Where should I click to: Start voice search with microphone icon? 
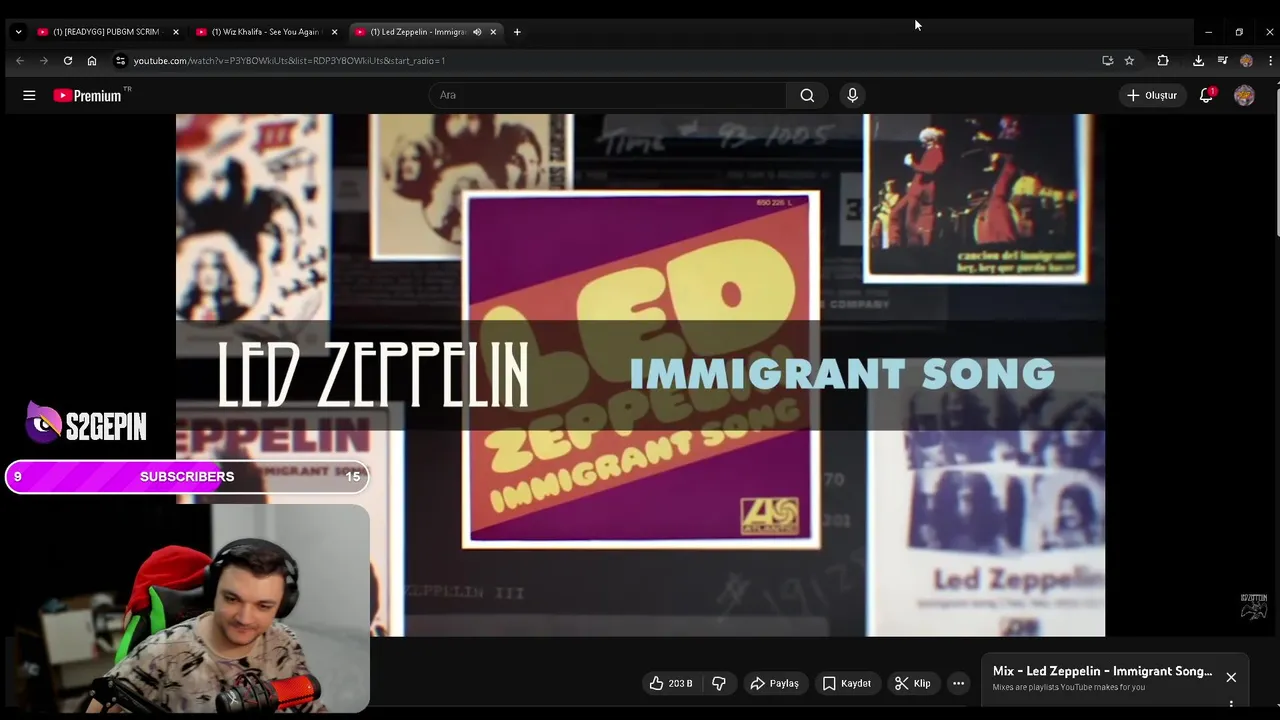852,95
